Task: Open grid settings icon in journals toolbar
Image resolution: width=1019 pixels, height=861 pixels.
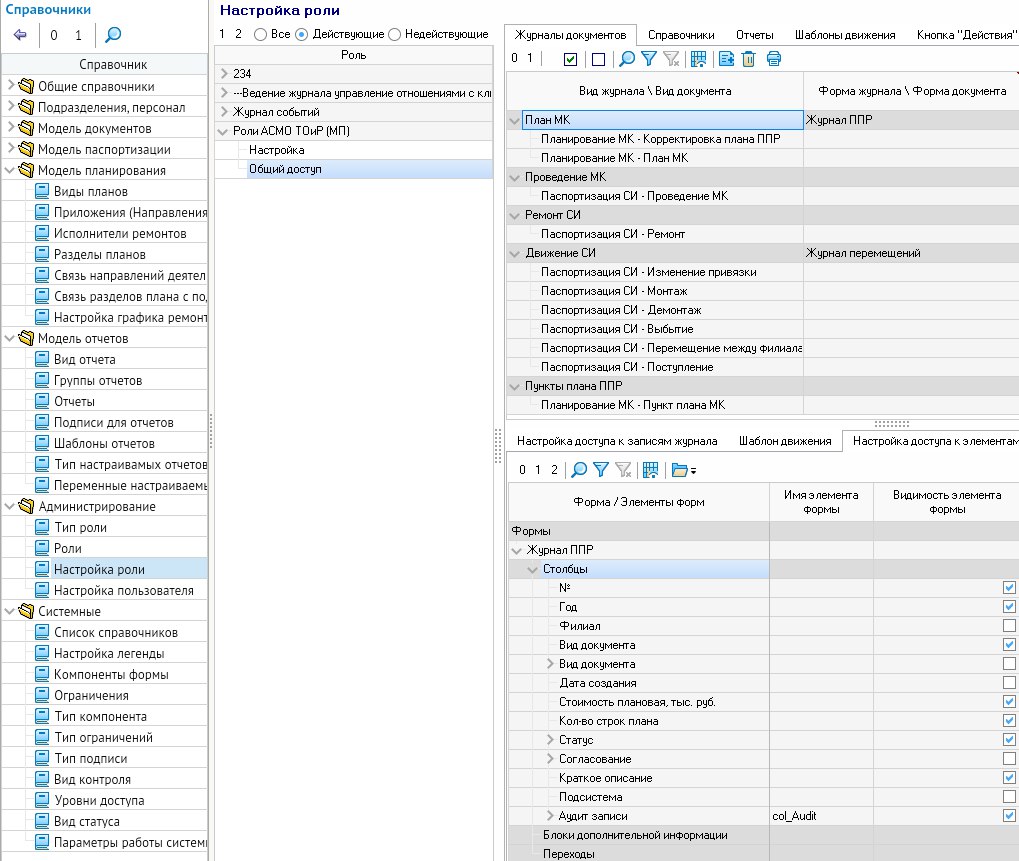Action: tap(699, 59)
